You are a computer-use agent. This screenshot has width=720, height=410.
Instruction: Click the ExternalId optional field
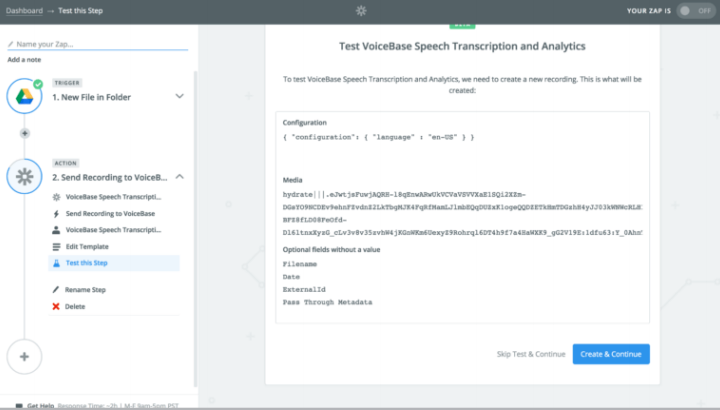304,290
